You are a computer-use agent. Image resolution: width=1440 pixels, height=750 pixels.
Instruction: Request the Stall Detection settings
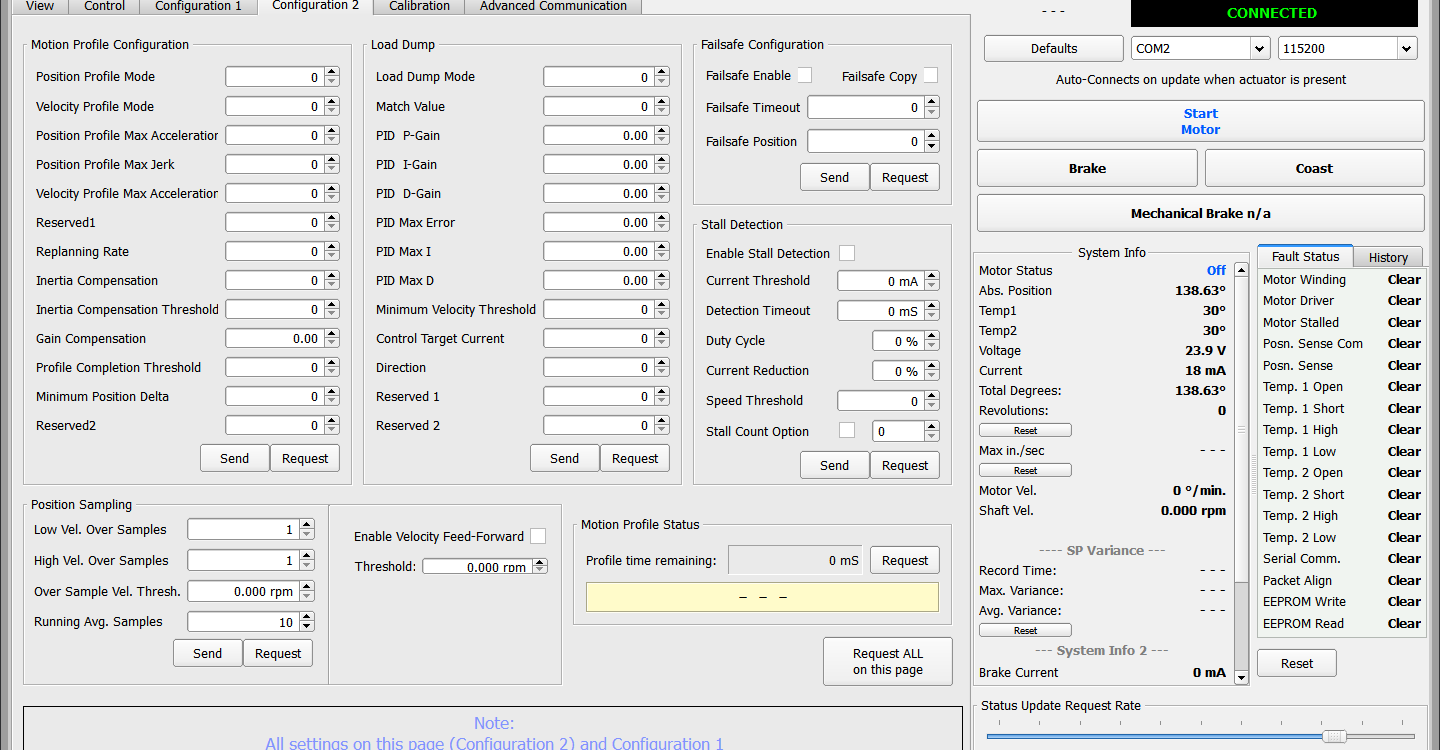pyautogui.click(x=905, y=465)
